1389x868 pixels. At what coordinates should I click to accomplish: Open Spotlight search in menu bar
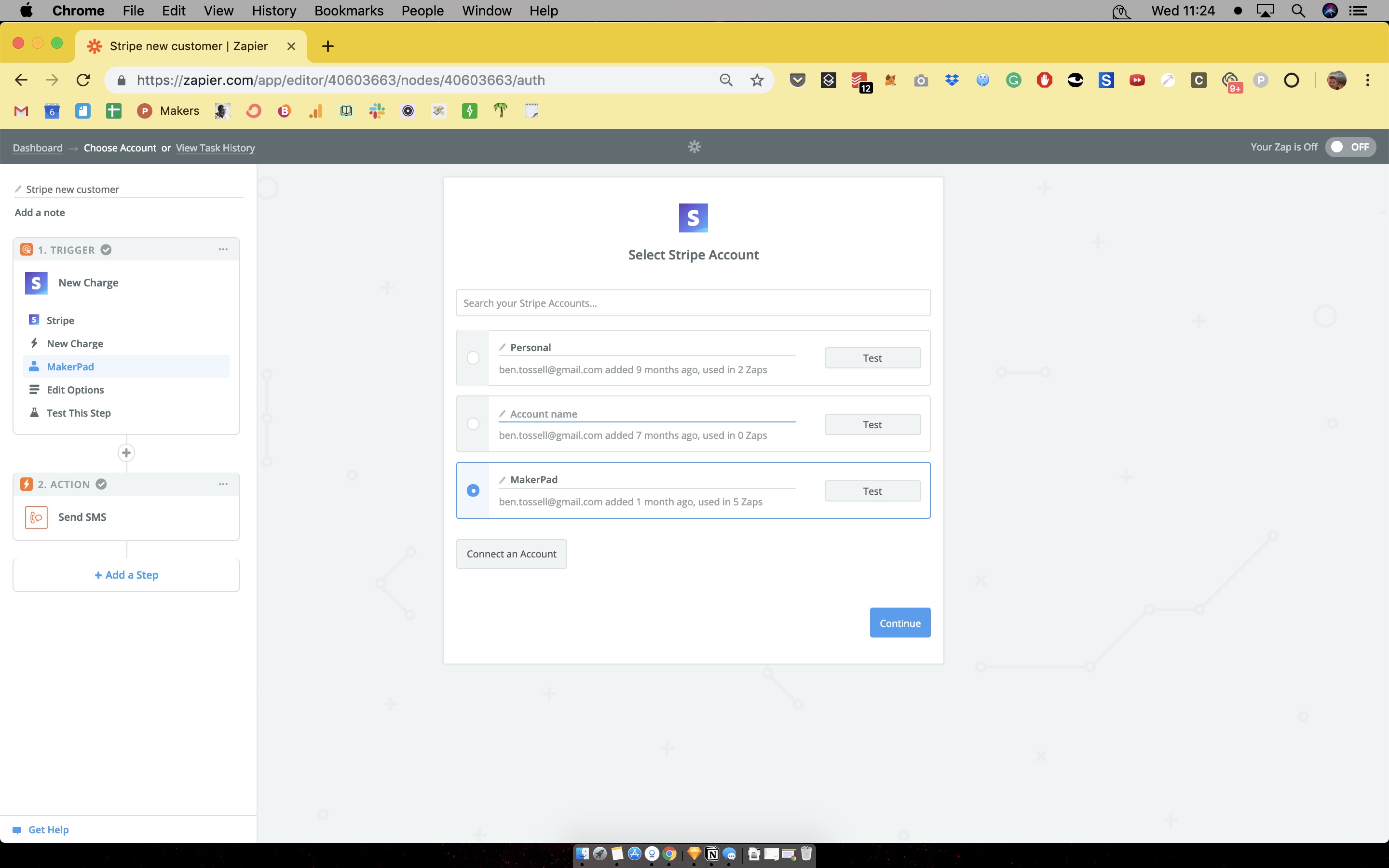[x=1298, y=11]
